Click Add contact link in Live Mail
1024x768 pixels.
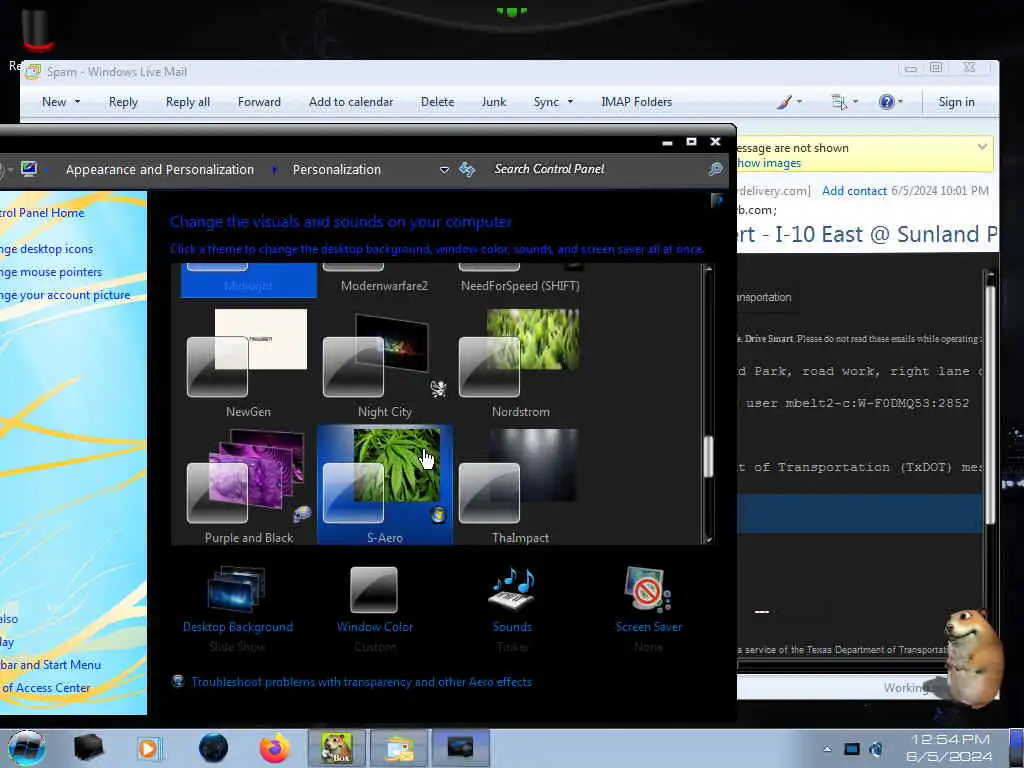[854, 191]
